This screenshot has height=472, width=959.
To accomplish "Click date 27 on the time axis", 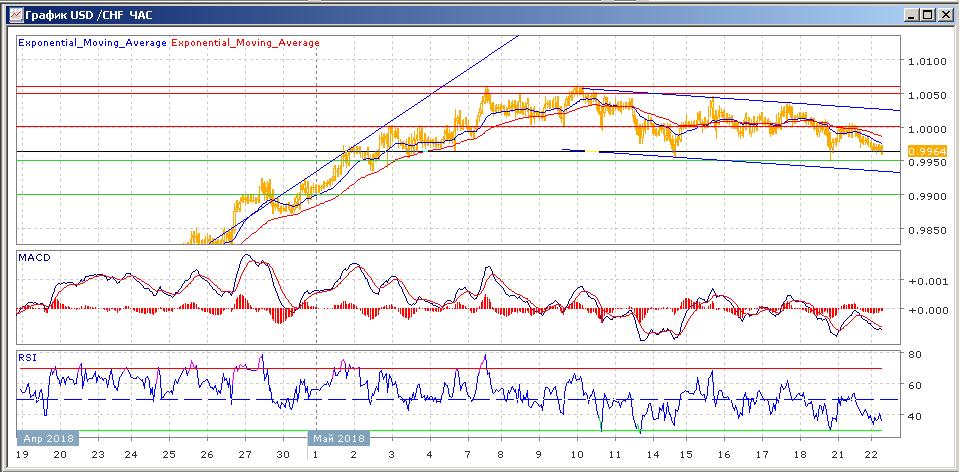I will (x=245, y=455).
